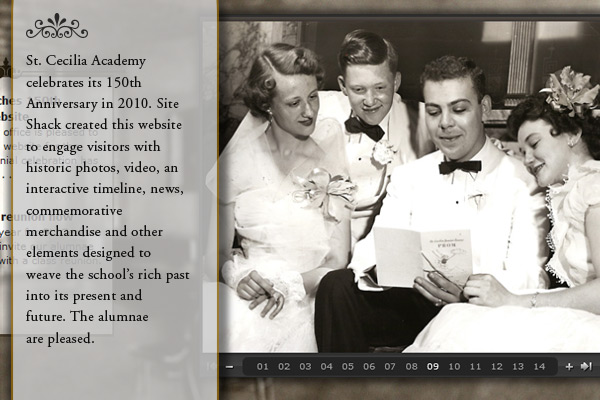This screenshot has width=600, height=400.
Task: Click the plus next-slide icon
Action: (569, 367)
